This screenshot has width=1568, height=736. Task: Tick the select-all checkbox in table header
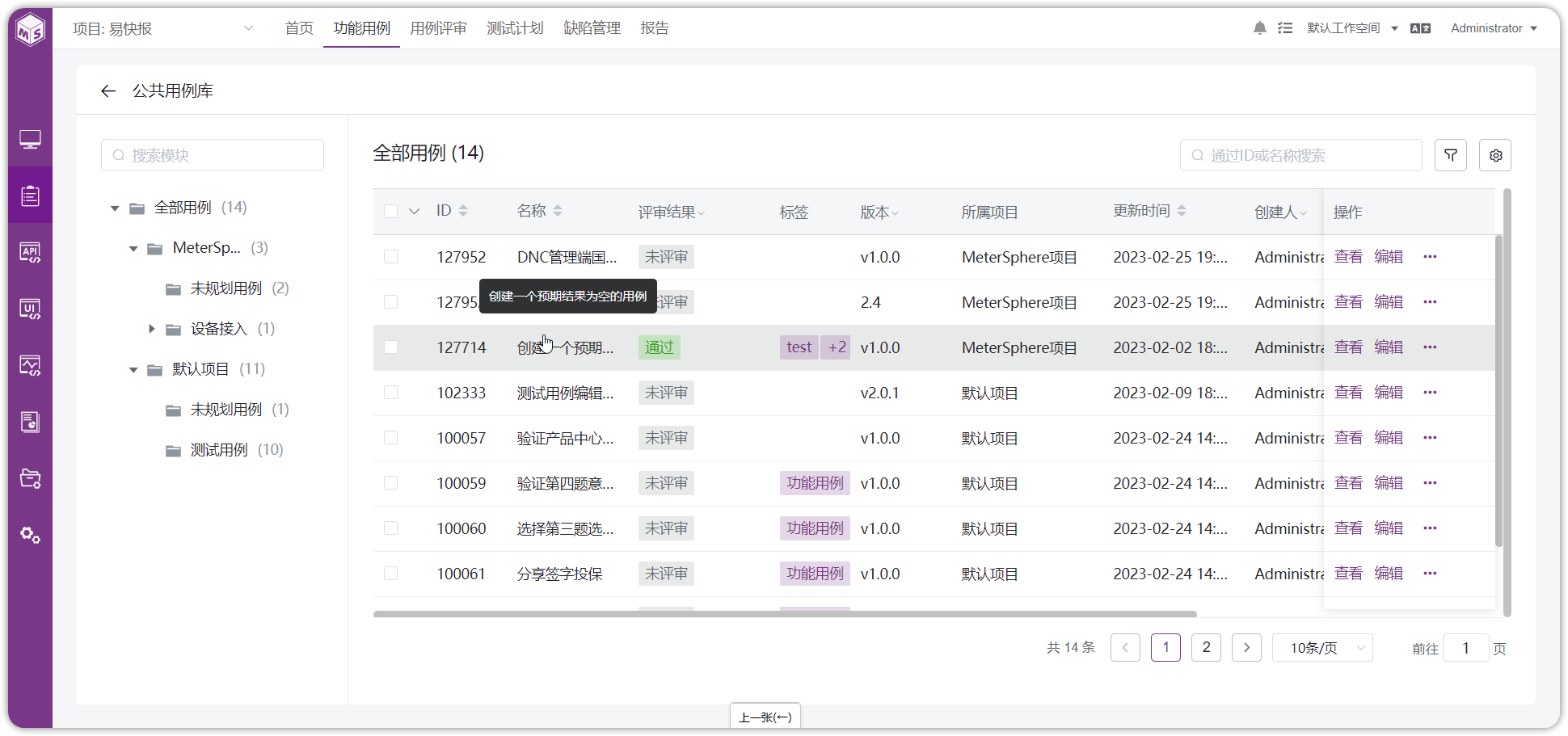(390, 212)
